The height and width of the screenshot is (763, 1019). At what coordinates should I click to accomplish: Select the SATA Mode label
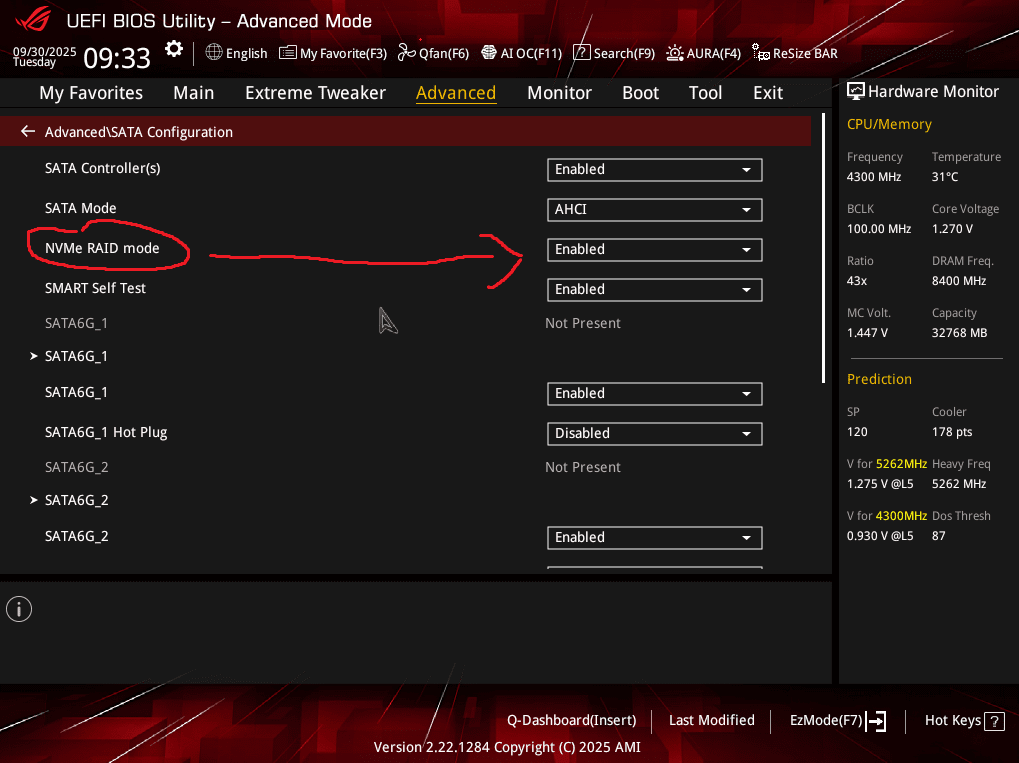click(x=81, y=208)
